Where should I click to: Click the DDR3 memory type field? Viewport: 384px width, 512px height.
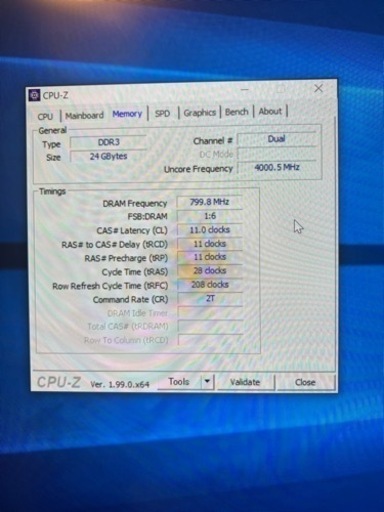tap(108, 142)
